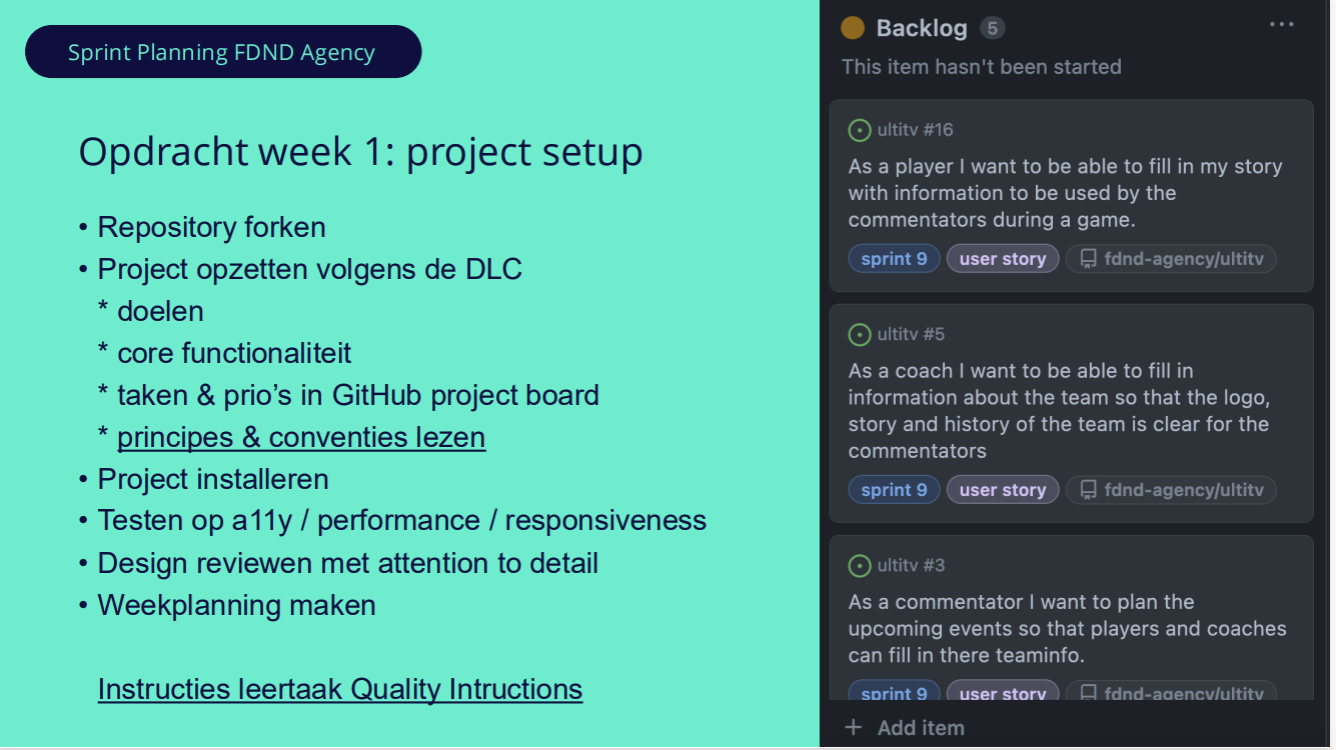Click the open issue icon for ultitv #16
1336x750 pixels.
click(859, 130)
